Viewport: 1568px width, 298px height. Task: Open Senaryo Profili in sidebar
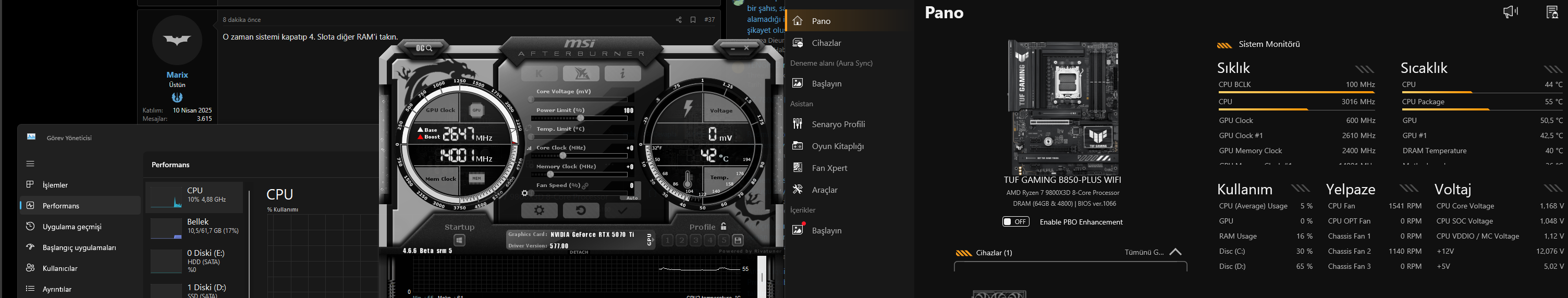coord(850,124)
